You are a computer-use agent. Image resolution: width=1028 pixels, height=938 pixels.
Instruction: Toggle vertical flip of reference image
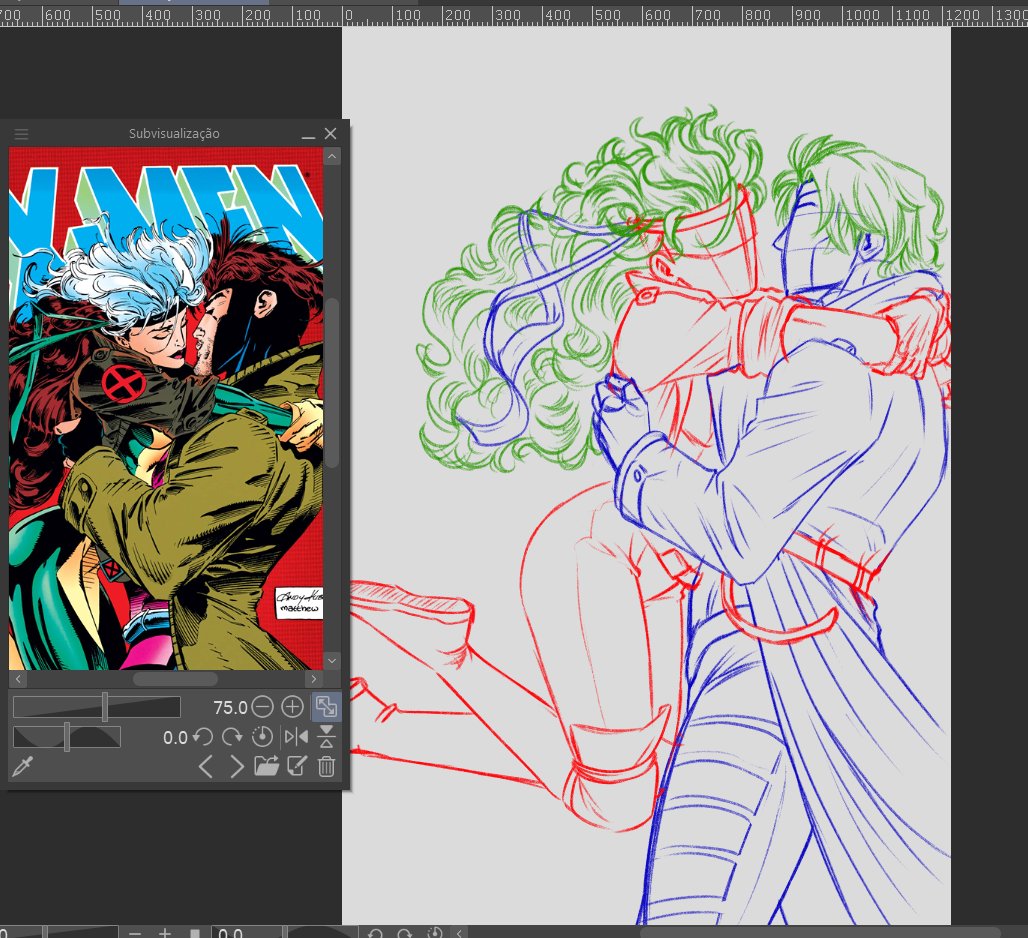(x=326, y=737)
